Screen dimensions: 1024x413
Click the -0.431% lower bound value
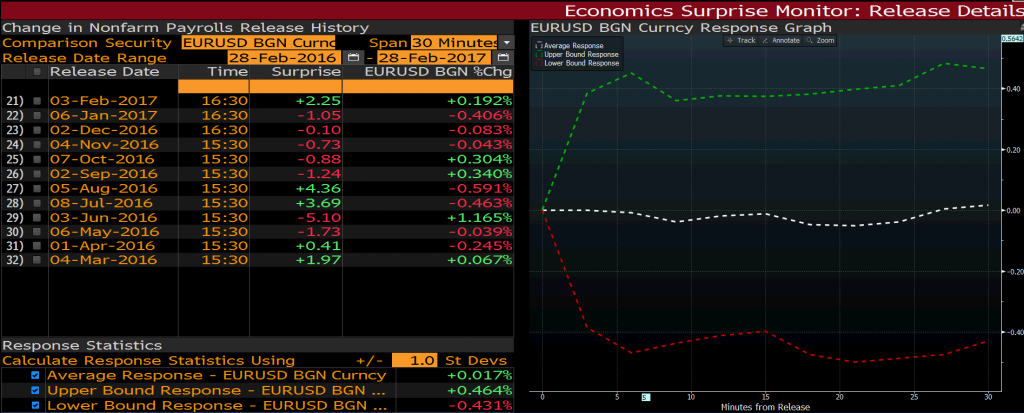(x=479, y=405)
